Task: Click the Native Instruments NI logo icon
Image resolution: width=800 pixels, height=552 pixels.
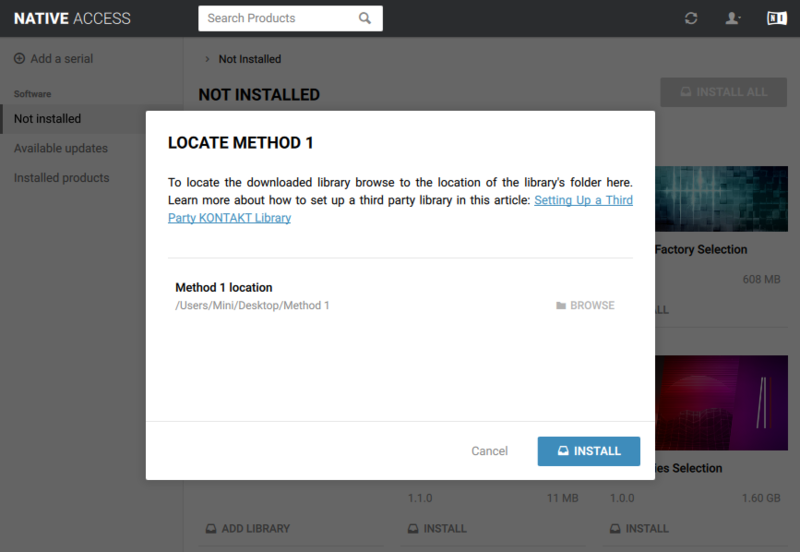Action: [x=777, y=18]
